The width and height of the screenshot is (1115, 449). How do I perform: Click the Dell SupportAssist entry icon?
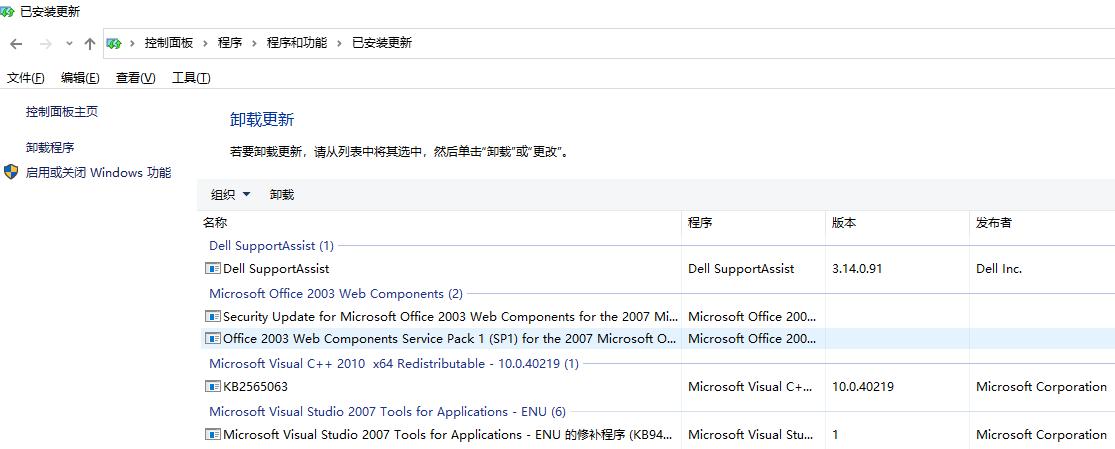pyautogui.click(x=212, y=268)
